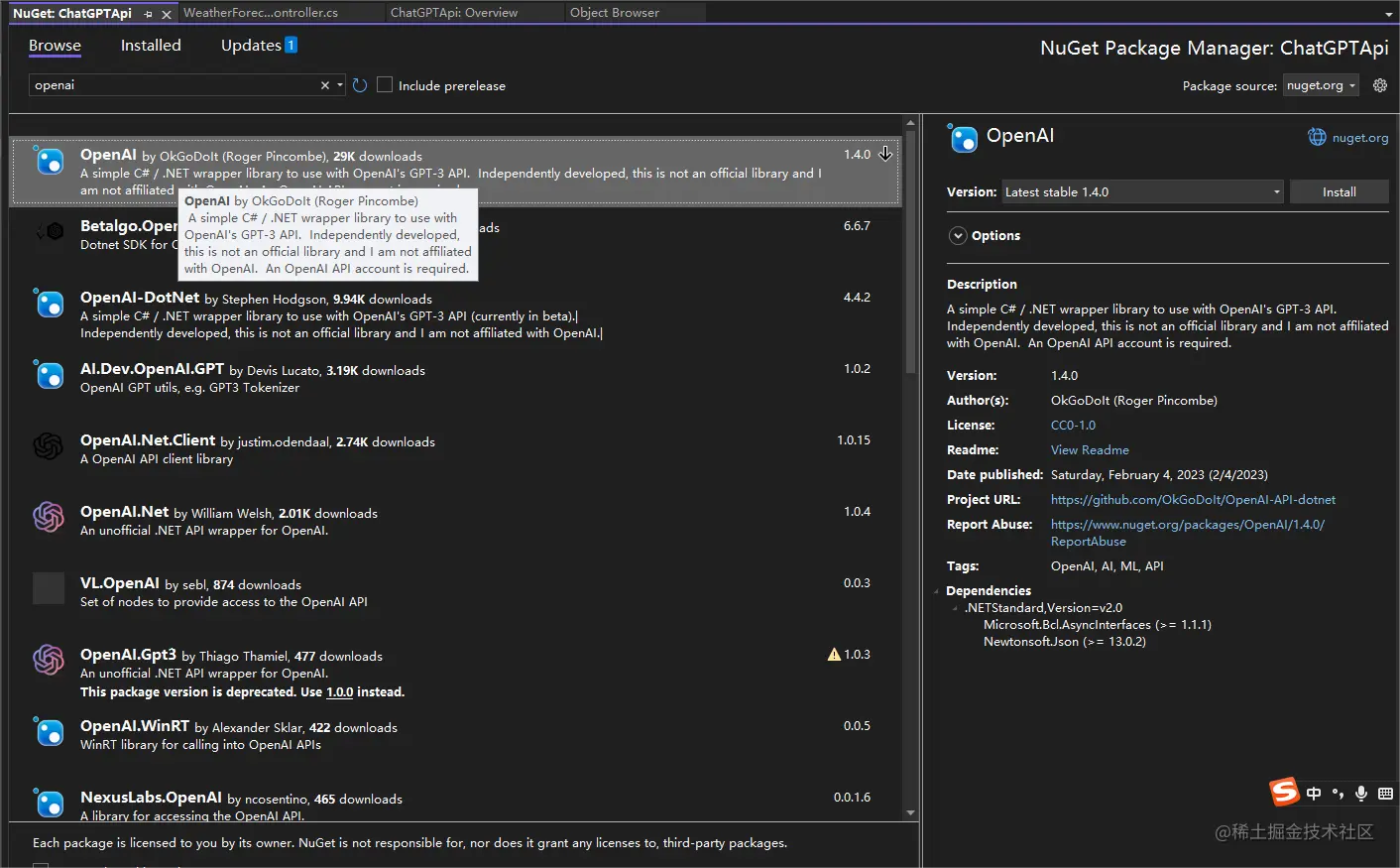Screen dimensions: 1400x868
Task: Click the Newtonsoft.Json dependency entry
Action: [x=1065, y=642]
